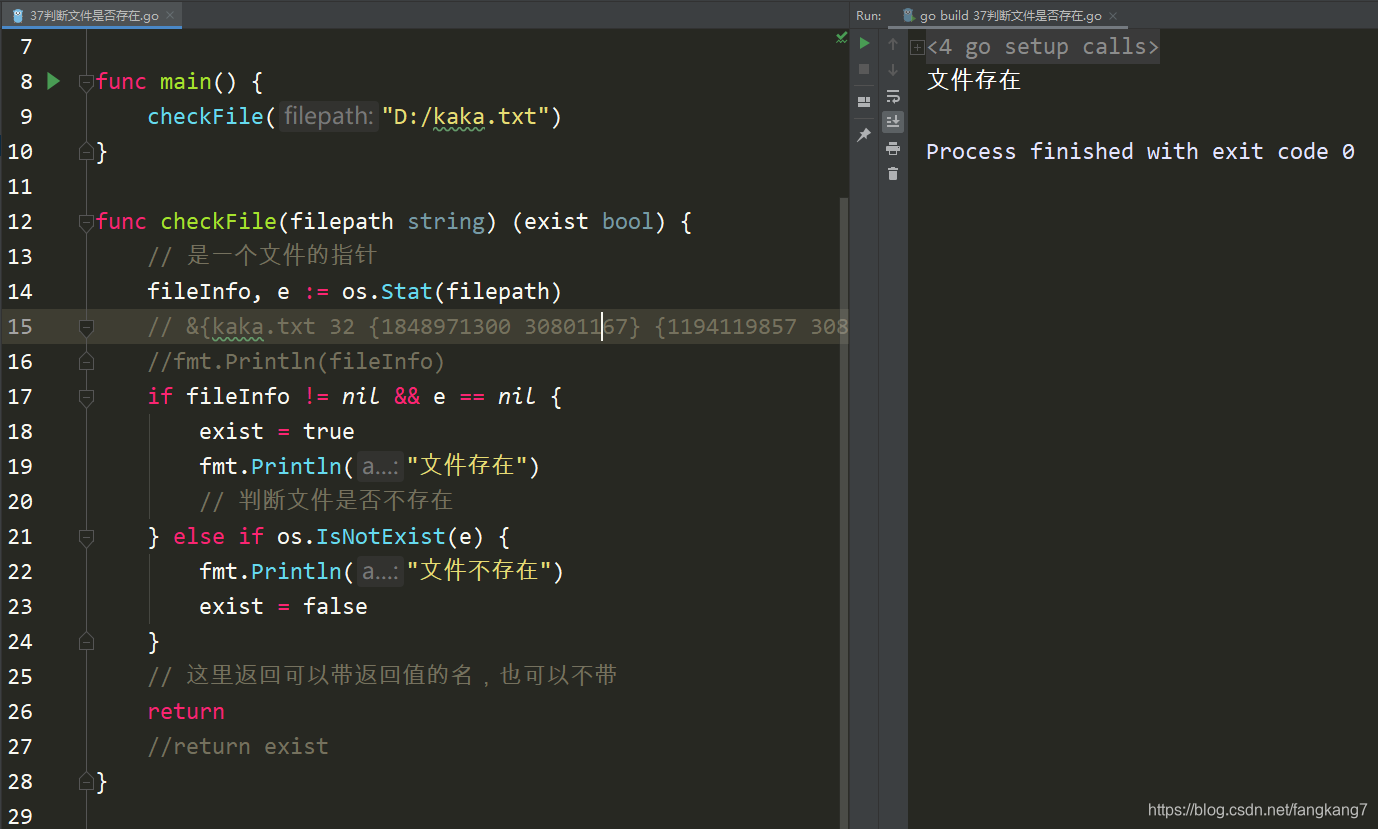Rerun the go build configuration
The width and height of the screenshot is (1378, 829).
click(x=865, y=43)
